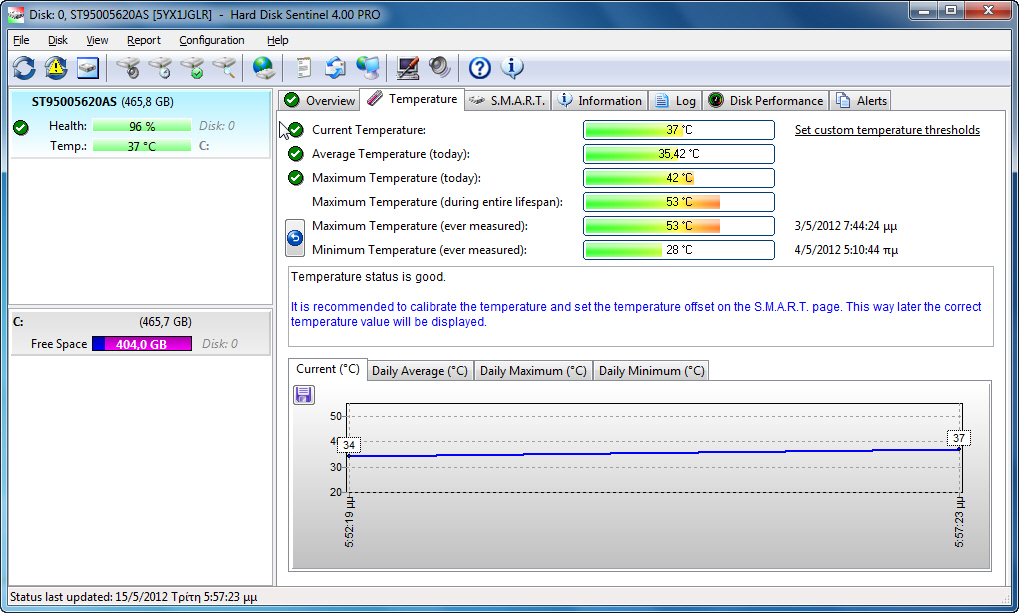The height and width of the screenshot is (613, 1019).
Task: Open the View menu
Action: [x=97, y=40]
